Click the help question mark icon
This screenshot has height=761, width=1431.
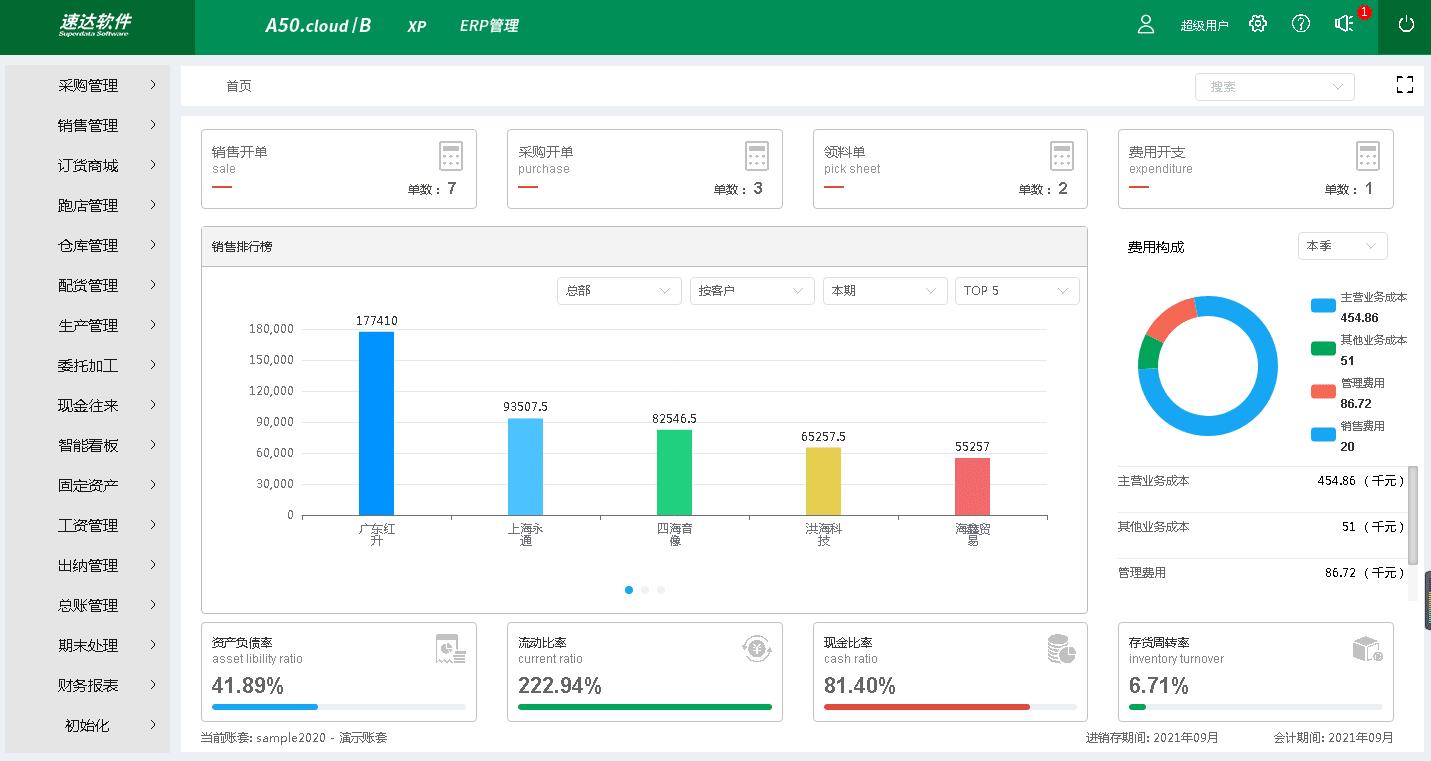click(1300, 25)
